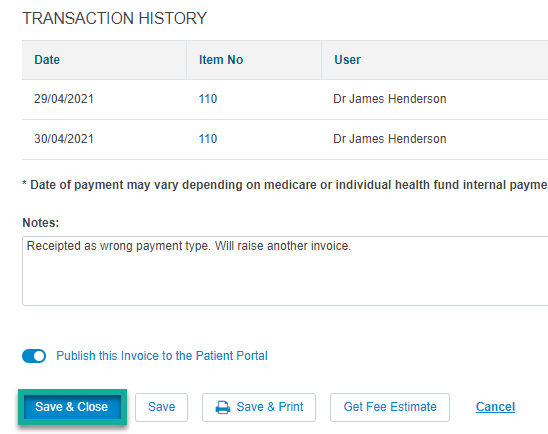Toggle Publish this Invoice to Patient Portal switch

(34, 356)
